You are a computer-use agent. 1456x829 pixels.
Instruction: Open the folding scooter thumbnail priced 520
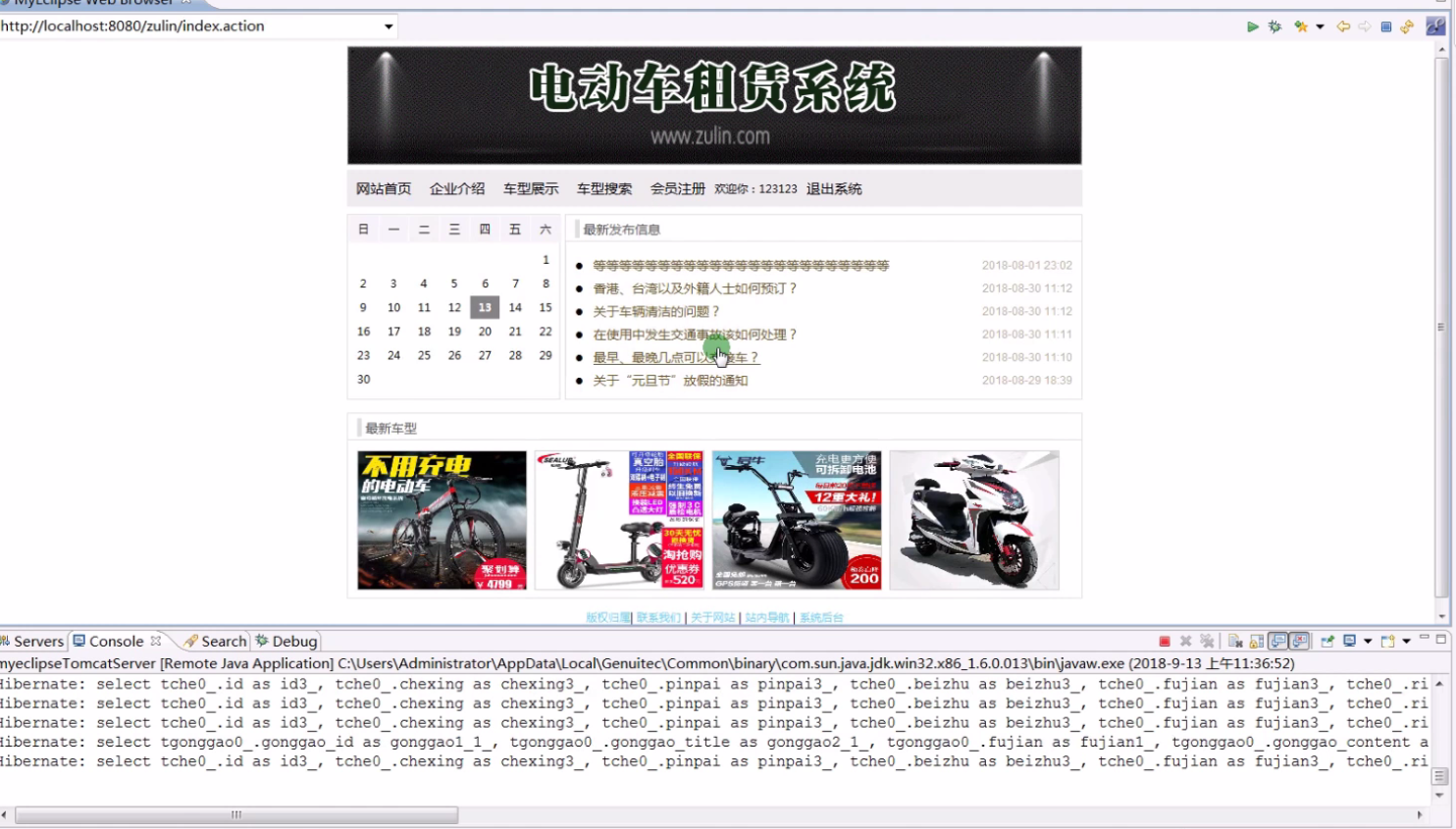[x=619, y=520]
